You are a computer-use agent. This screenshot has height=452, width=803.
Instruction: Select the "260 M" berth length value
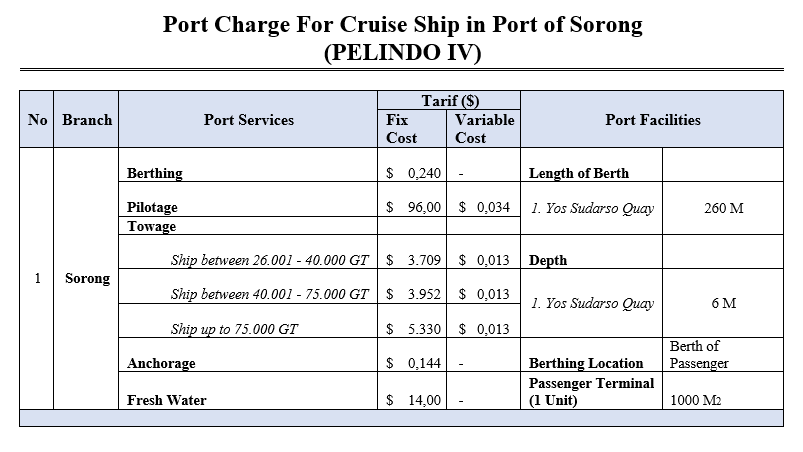723,209
